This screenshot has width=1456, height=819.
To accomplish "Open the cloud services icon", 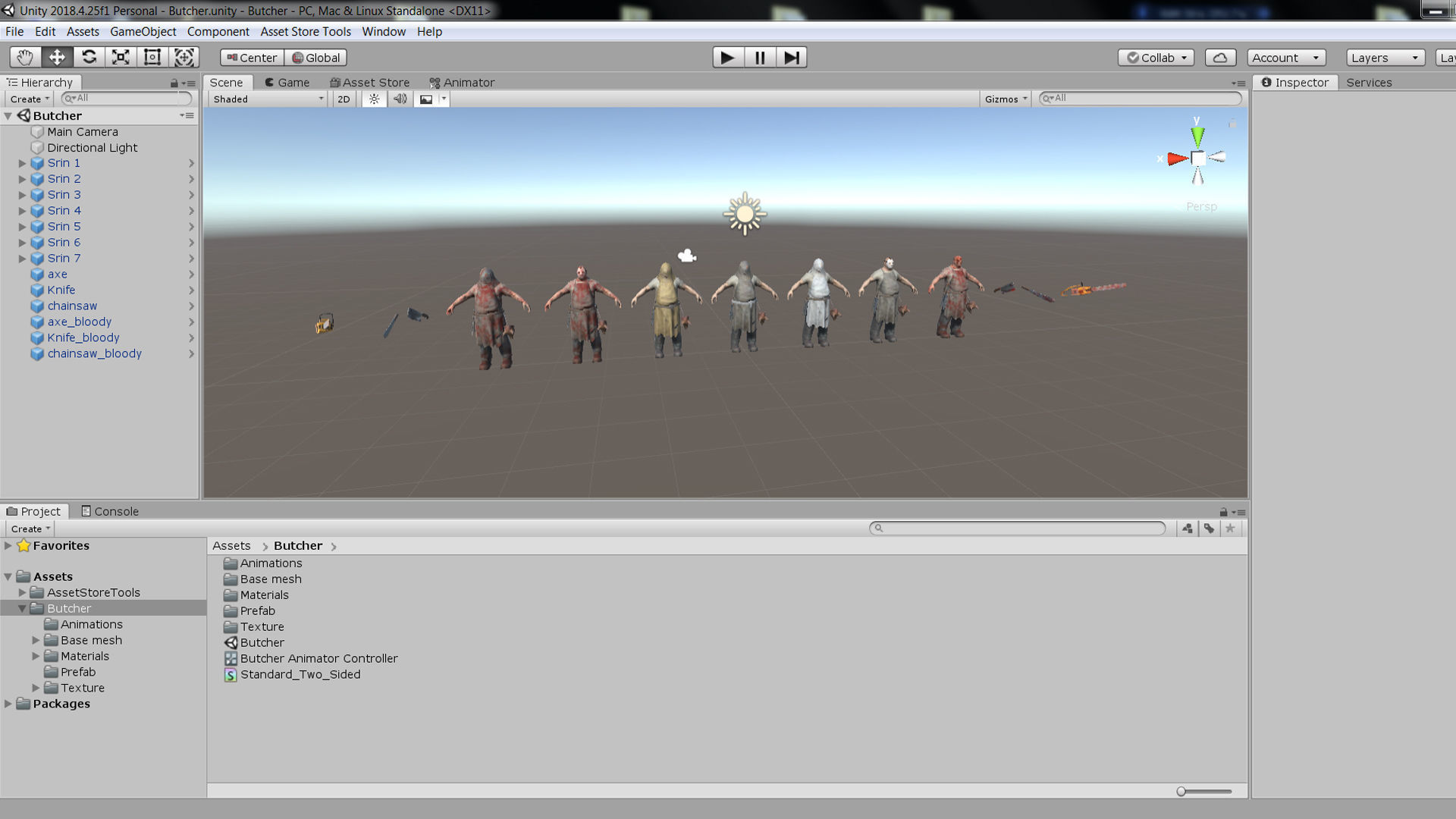I will pos(1220,58).
